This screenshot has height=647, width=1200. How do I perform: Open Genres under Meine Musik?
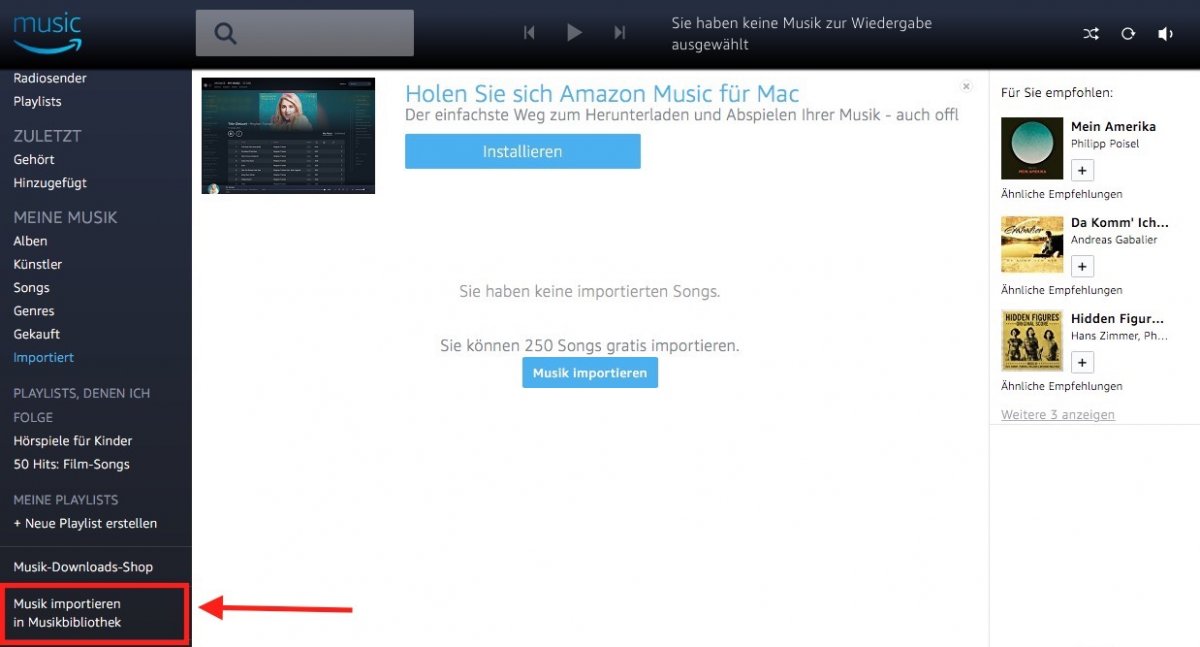point(34,311)
